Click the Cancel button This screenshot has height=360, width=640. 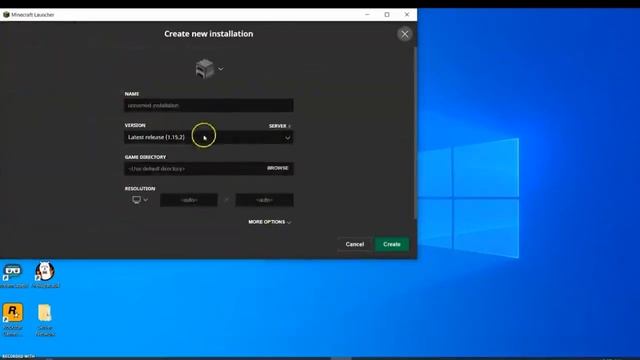tap(355, 244)
